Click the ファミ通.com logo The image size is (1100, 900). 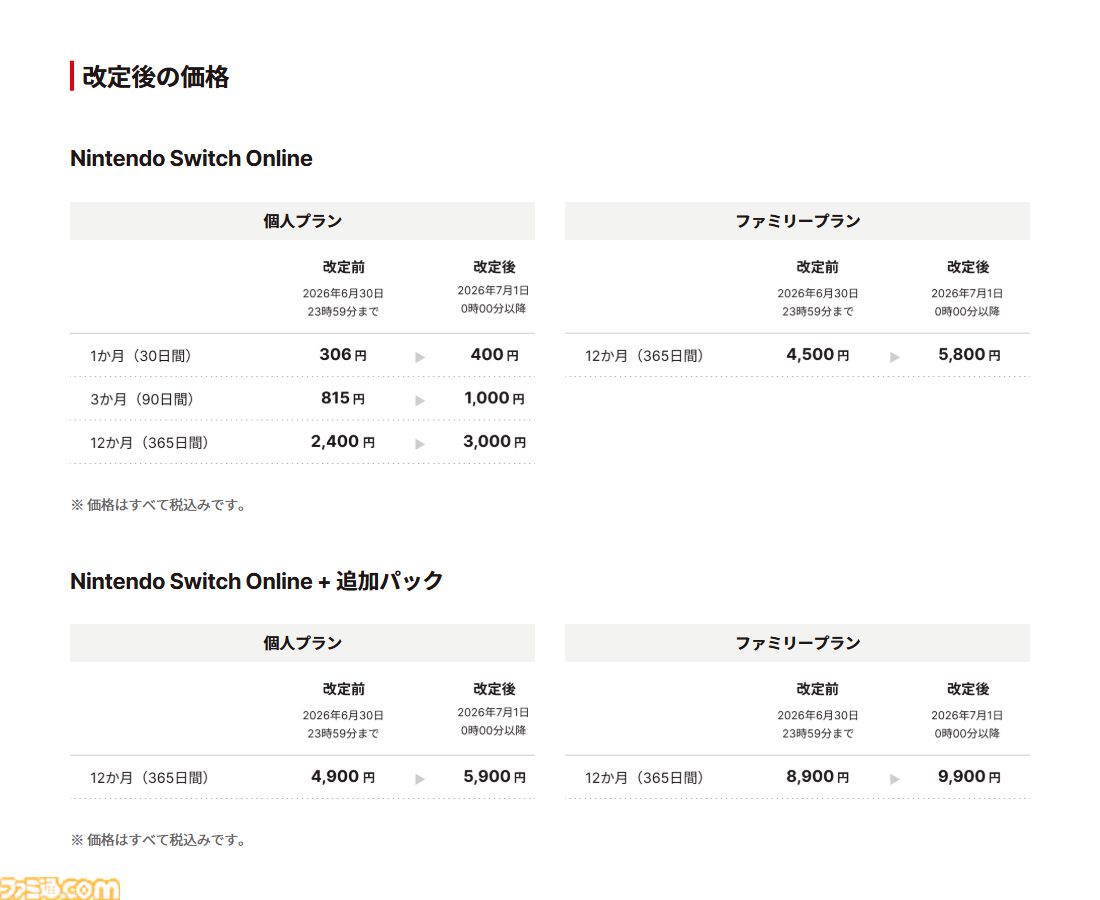(60, 888)
